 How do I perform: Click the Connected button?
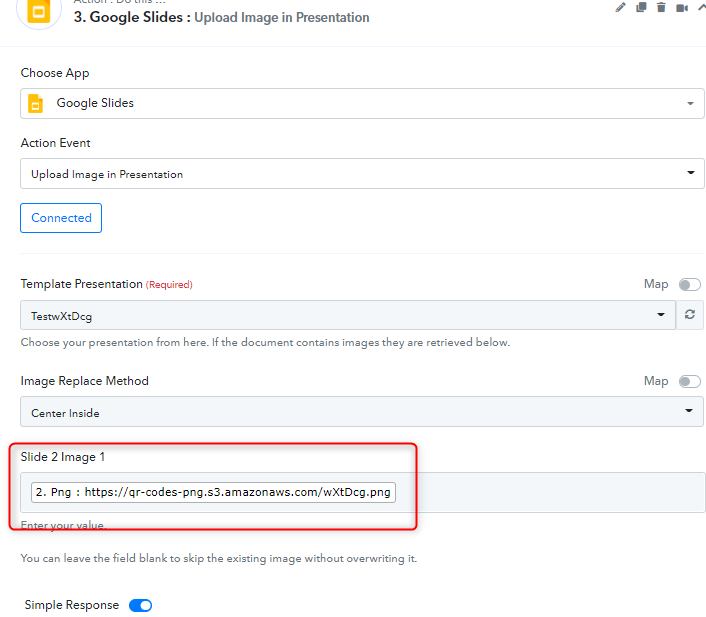coord(61,218)
